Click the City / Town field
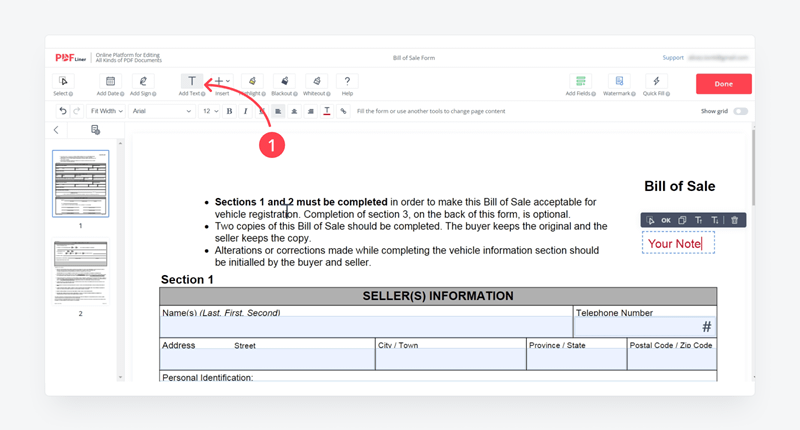Viewport: 800px width, 430px height. 451,359
